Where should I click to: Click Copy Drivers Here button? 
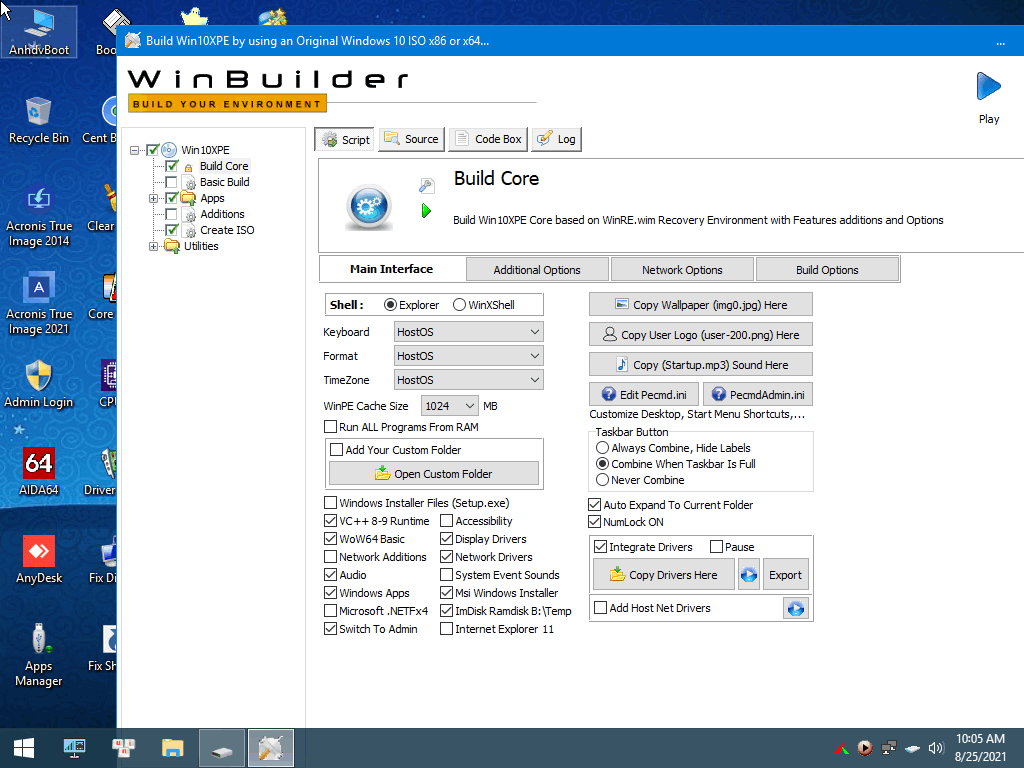[x=664, y=575]
